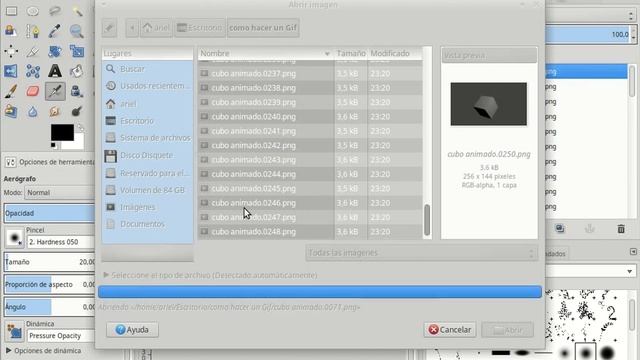Open the Opciones de herramienta tab
Screen dimensions: 640x360
pyautogui.click(x=49, y=162)
